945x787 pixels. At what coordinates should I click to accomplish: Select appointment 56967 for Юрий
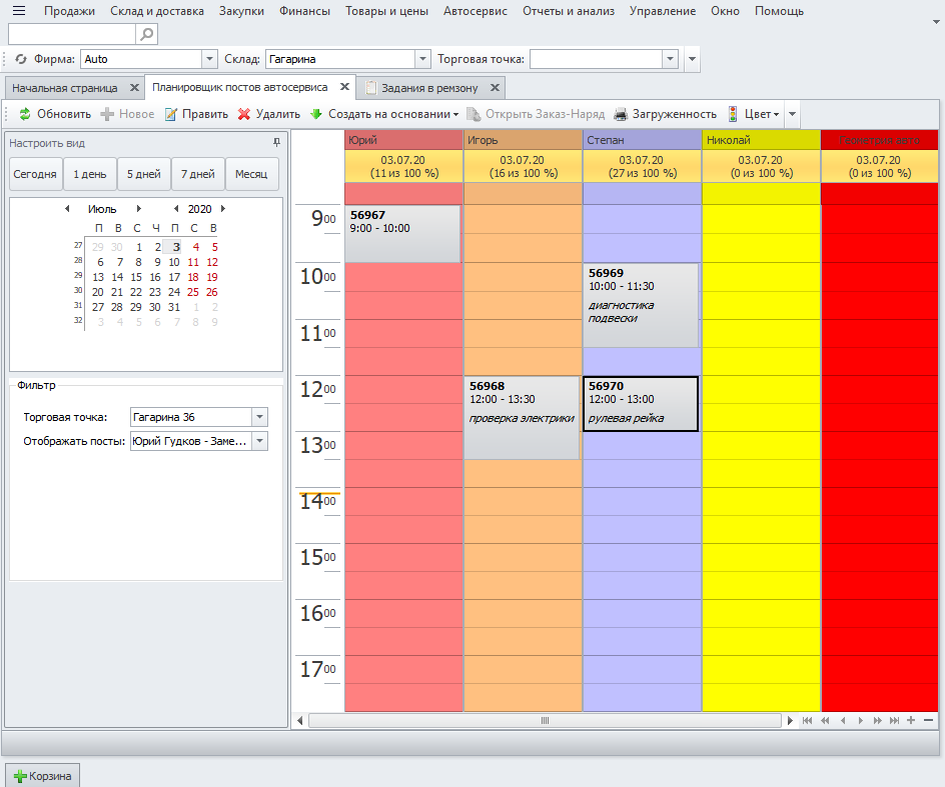[403, 234]
